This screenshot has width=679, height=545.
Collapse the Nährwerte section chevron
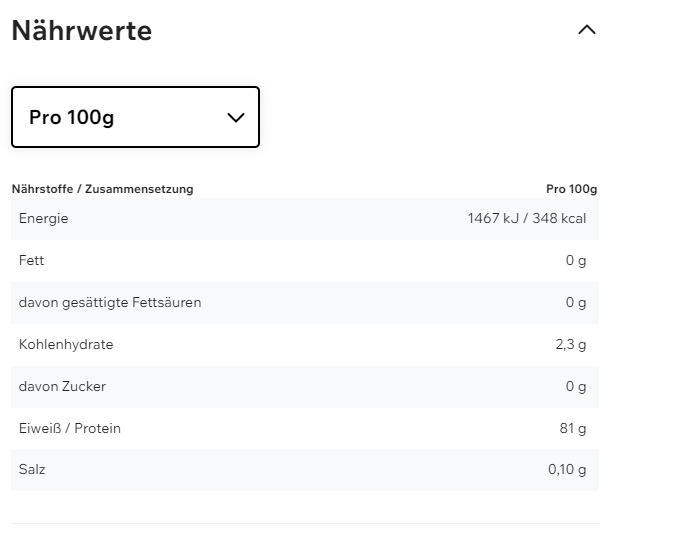[587, 30]
